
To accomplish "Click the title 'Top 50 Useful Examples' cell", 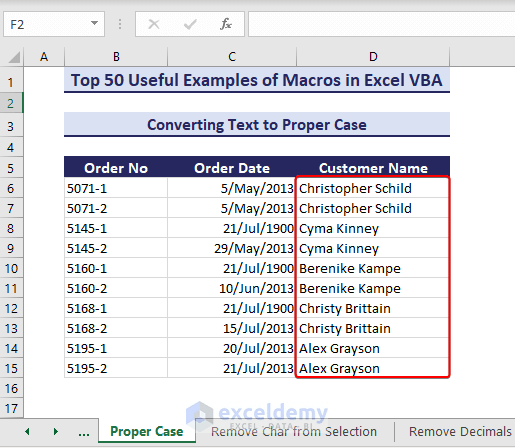I will pos(257,80).
